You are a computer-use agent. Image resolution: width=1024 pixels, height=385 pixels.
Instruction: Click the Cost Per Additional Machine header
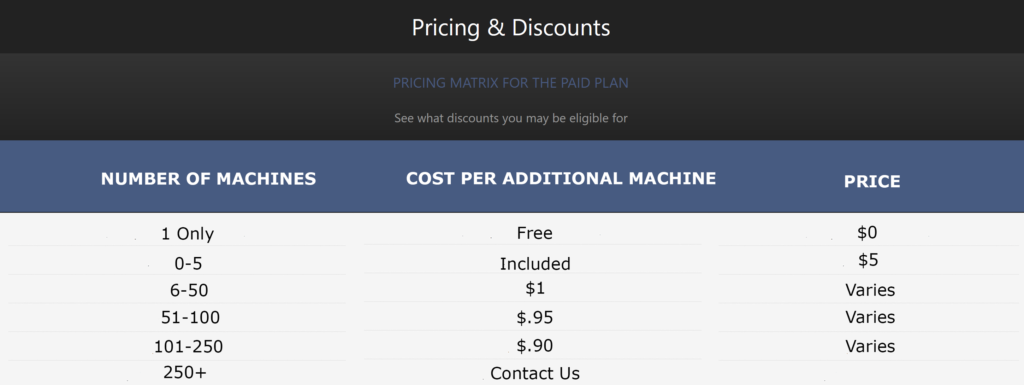(x=561, y=178)
